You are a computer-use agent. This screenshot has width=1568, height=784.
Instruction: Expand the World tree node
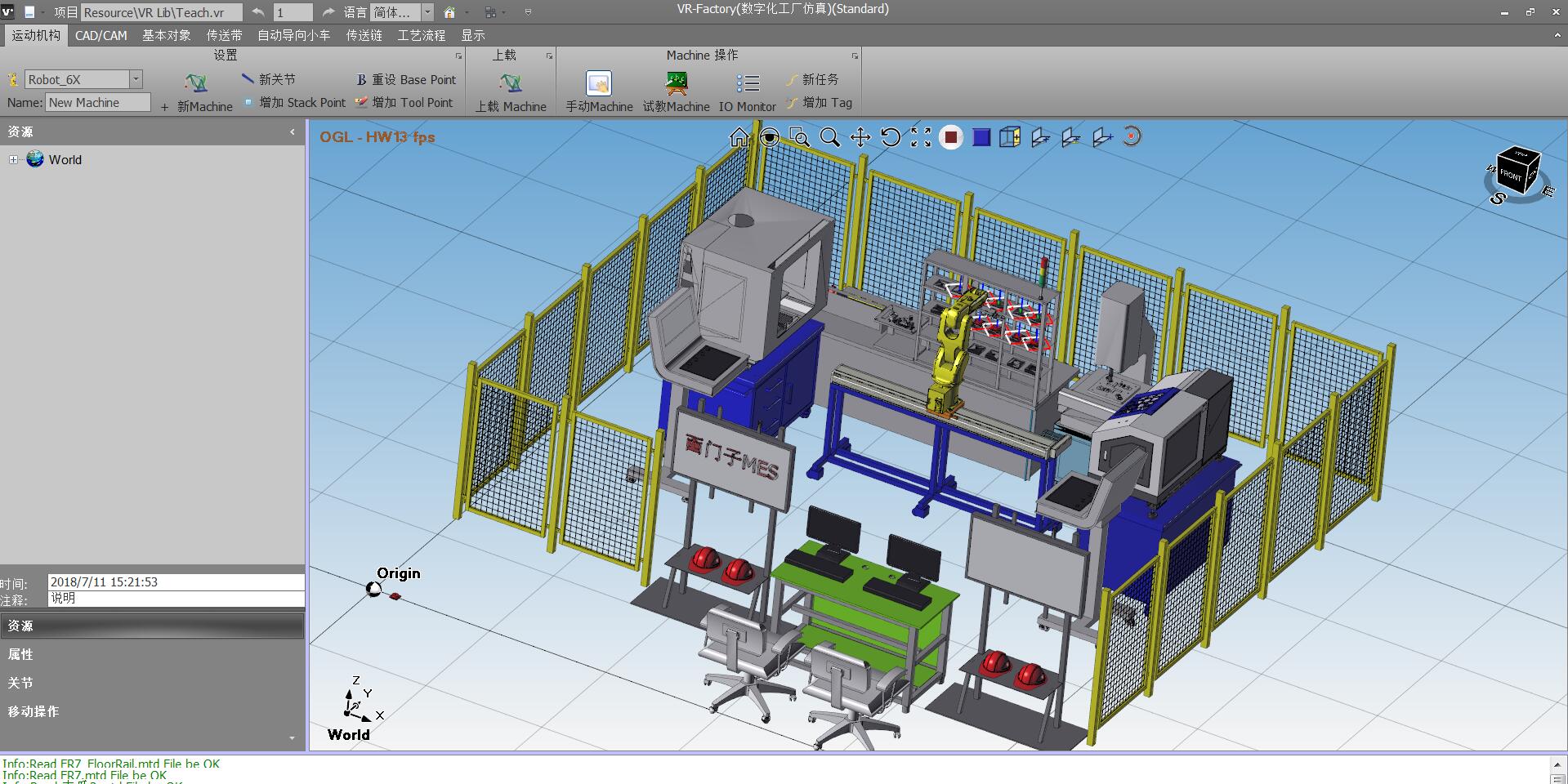click(13, 159)
